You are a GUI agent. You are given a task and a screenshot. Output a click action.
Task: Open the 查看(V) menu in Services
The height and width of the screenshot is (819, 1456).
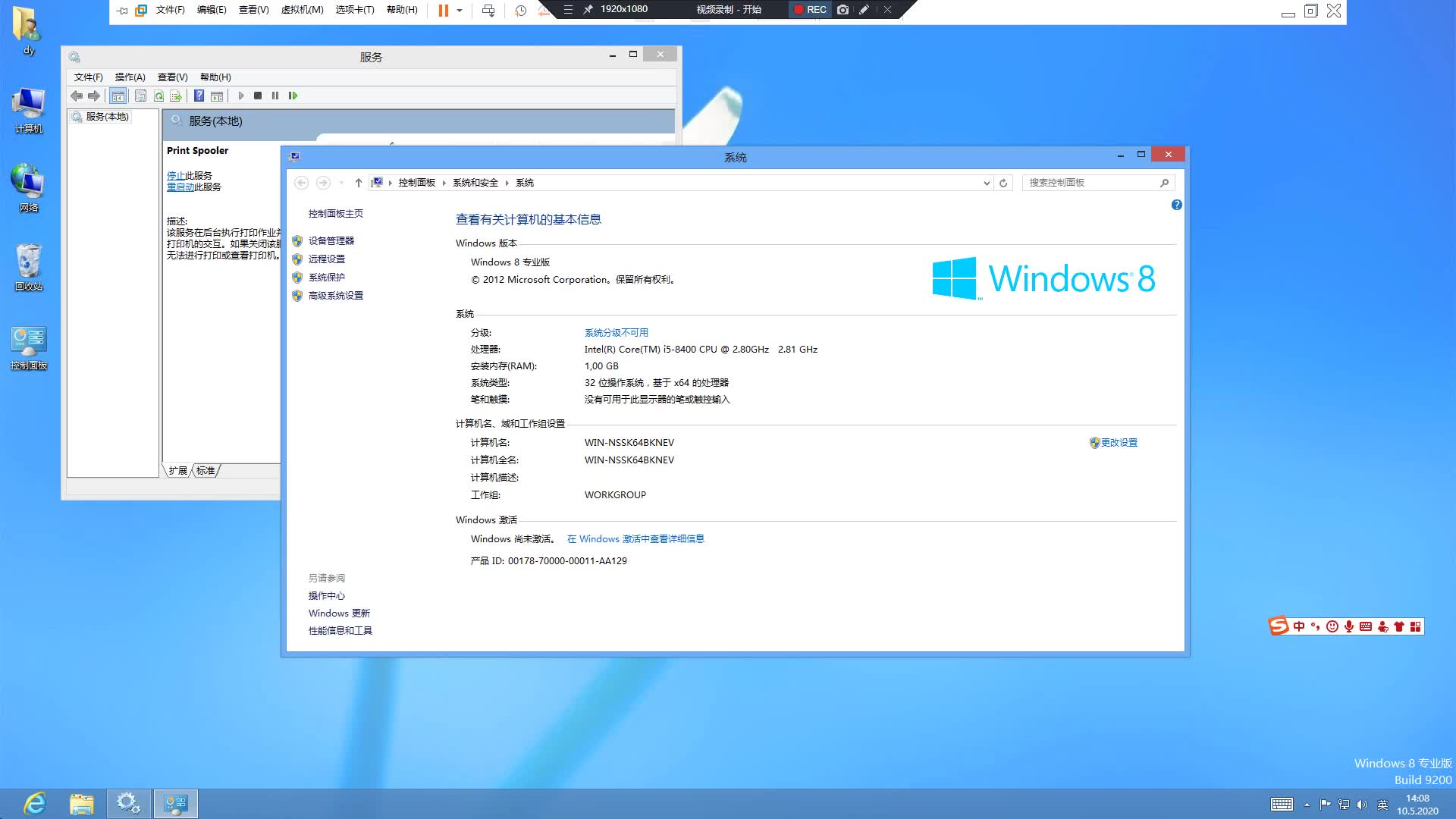(x=171, y=77)
